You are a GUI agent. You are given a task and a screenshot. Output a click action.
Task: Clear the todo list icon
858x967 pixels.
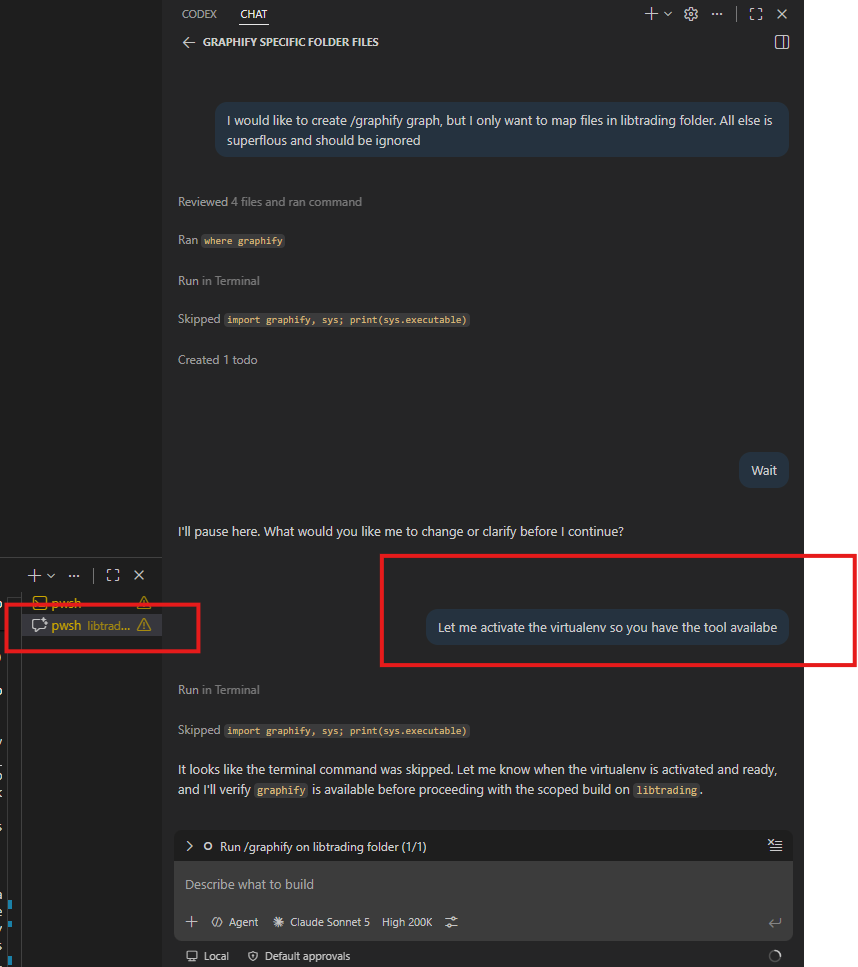click(775, 845)
